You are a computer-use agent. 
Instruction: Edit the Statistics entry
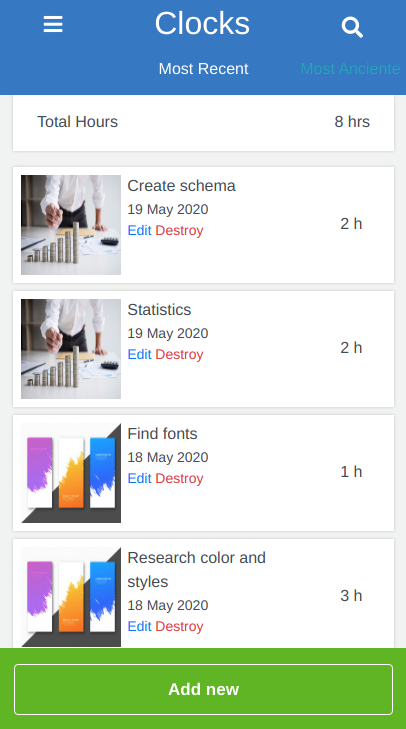(x=140, y=354)
